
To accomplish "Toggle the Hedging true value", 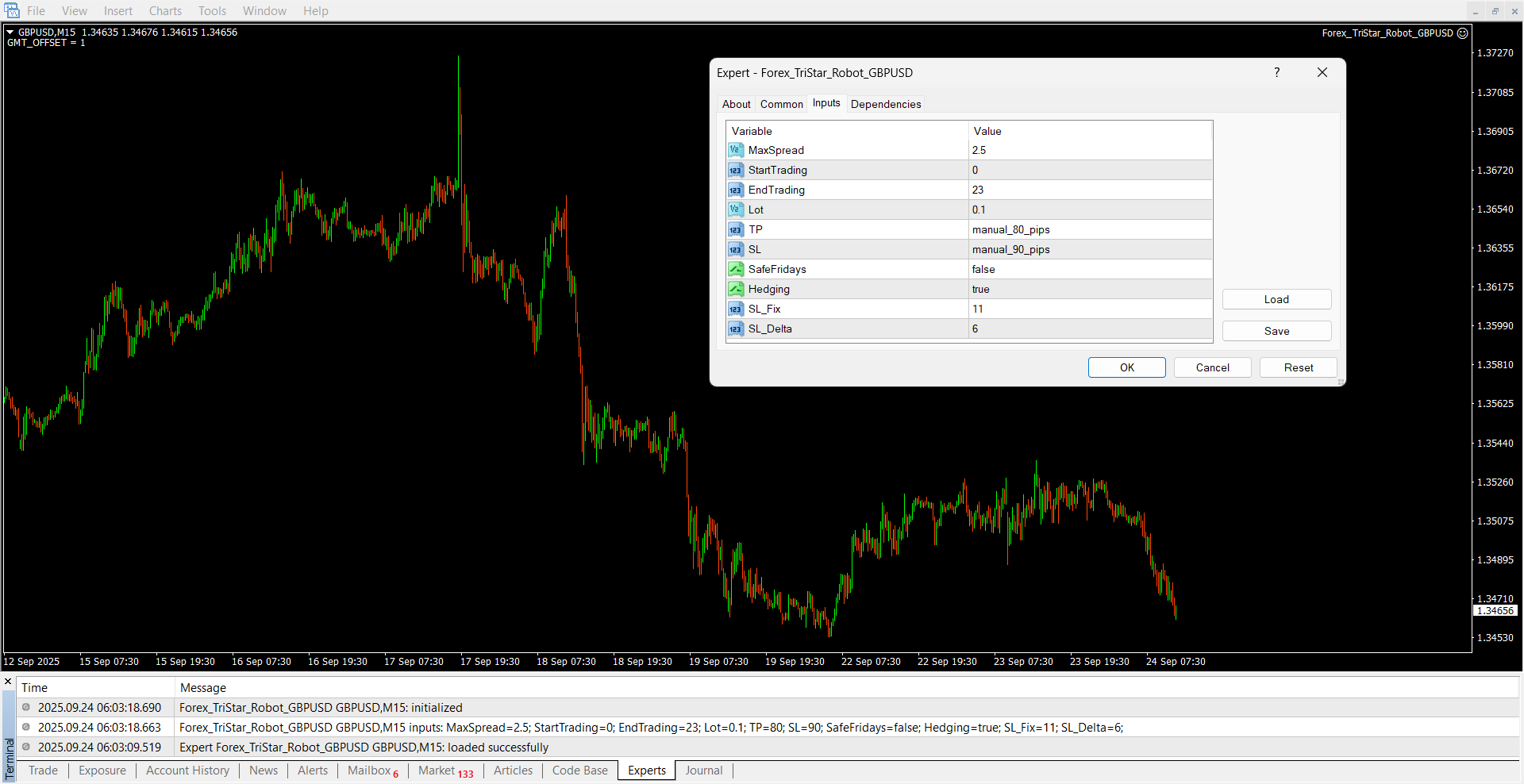I will pyautogui.click(x=1090, y=289).
